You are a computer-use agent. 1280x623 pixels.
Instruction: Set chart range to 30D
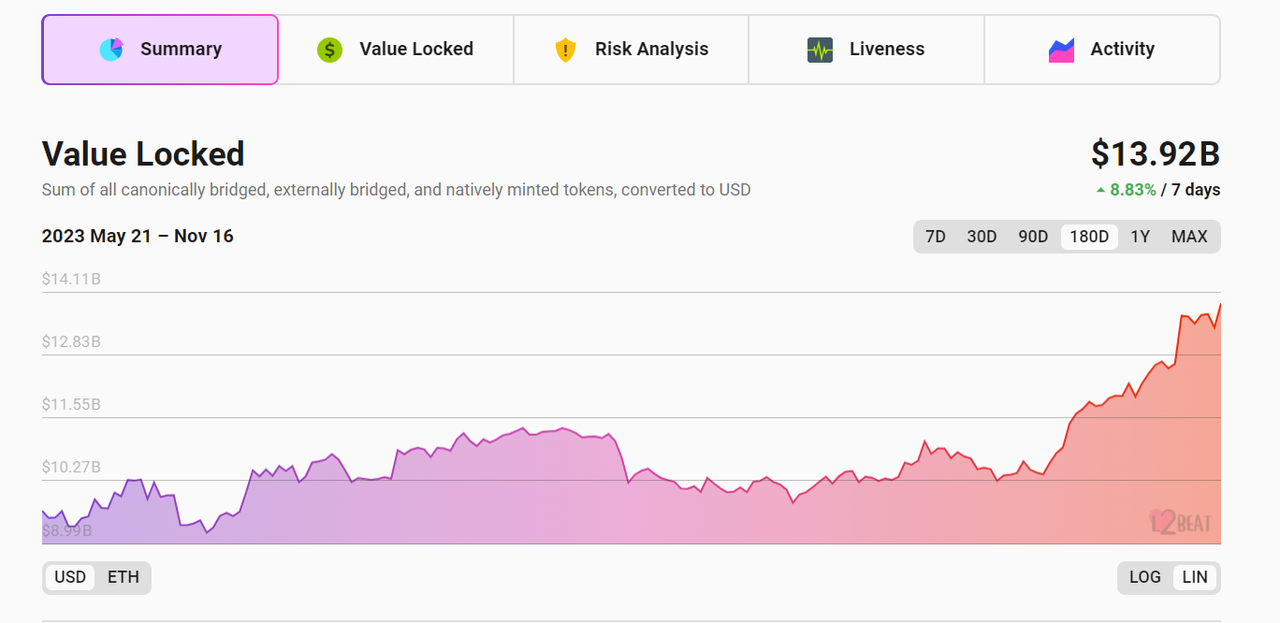981,237
